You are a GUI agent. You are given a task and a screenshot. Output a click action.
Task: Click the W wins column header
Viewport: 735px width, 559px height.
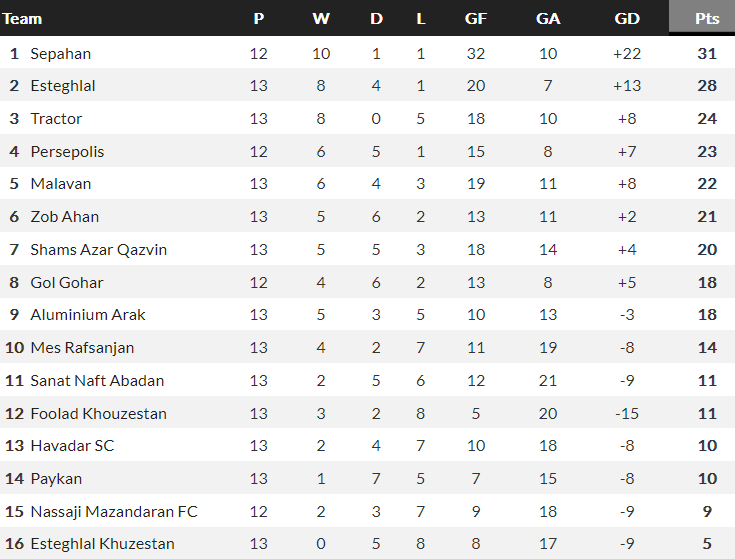tap(320, 18)
